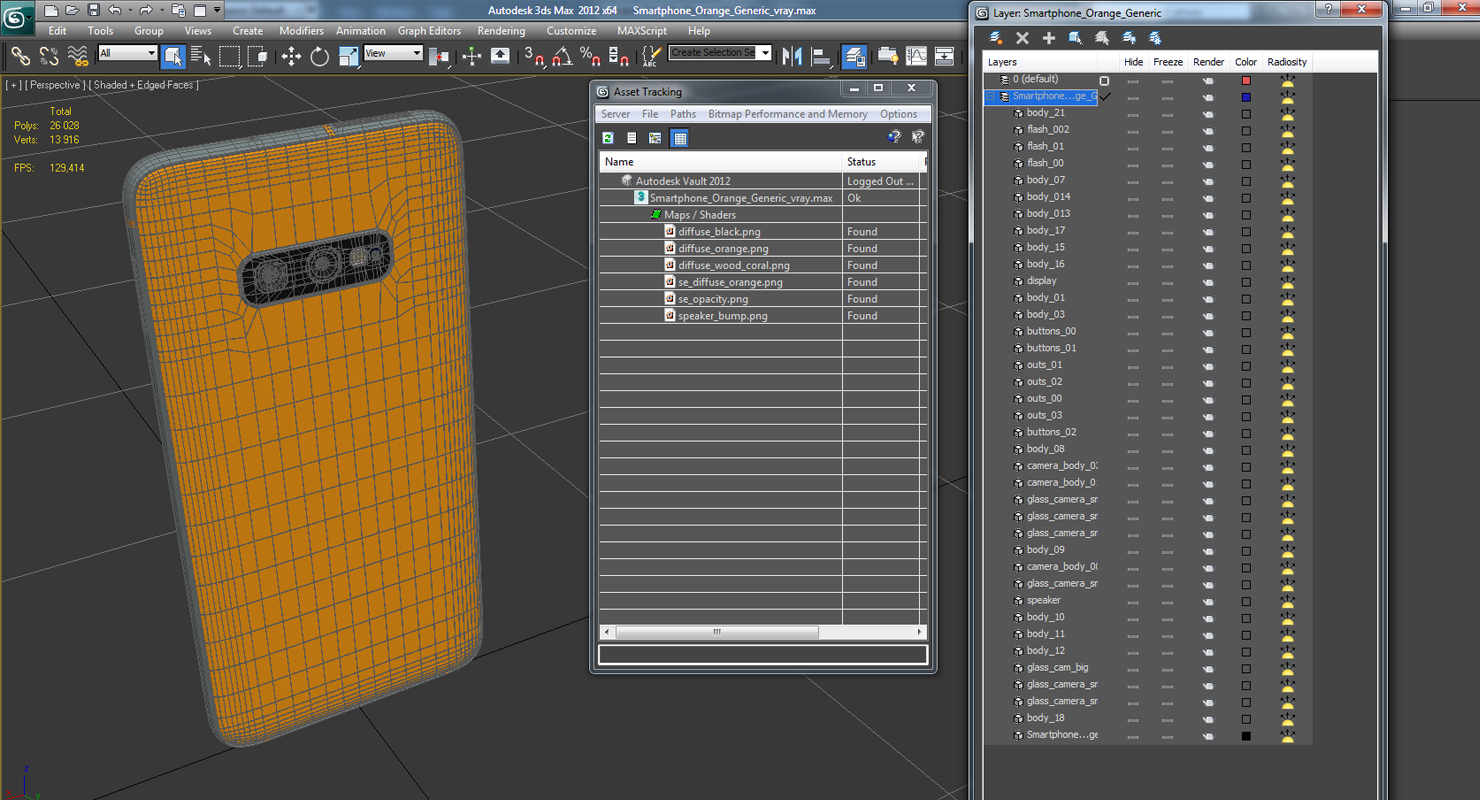This screenshot has width=1480, height=800.
Task: Click Hide column header in Layer window
Action: click(x=1133, y=62)
